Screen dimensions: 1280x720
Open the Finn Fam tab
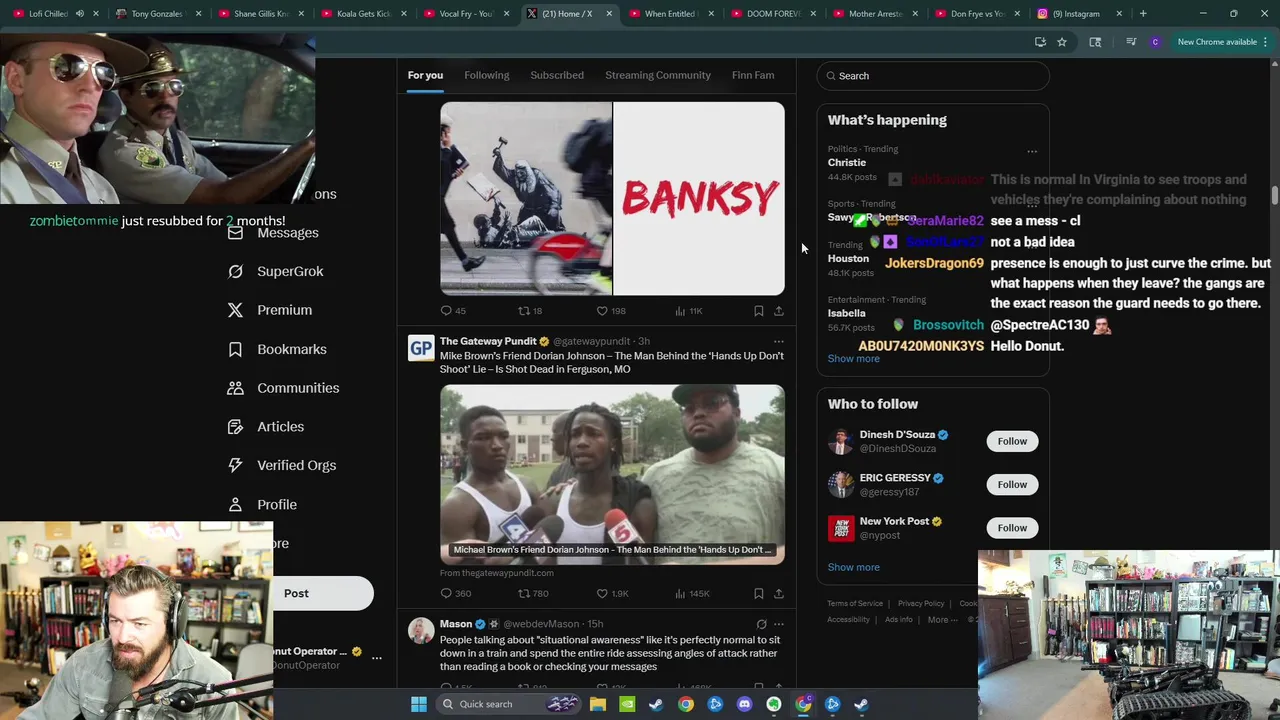pos(753,75)
